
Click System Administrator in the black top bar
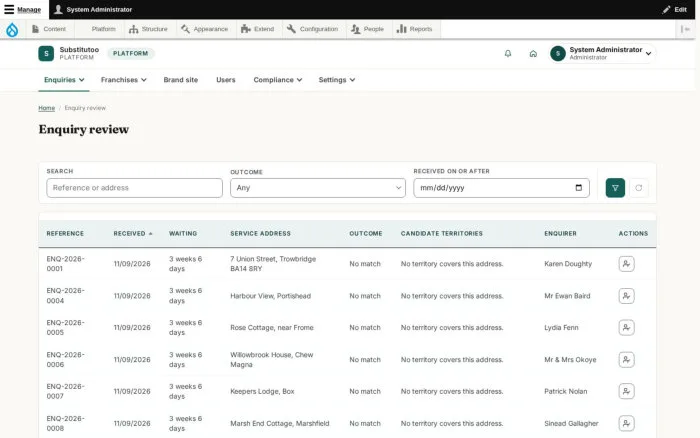(93, 9)
